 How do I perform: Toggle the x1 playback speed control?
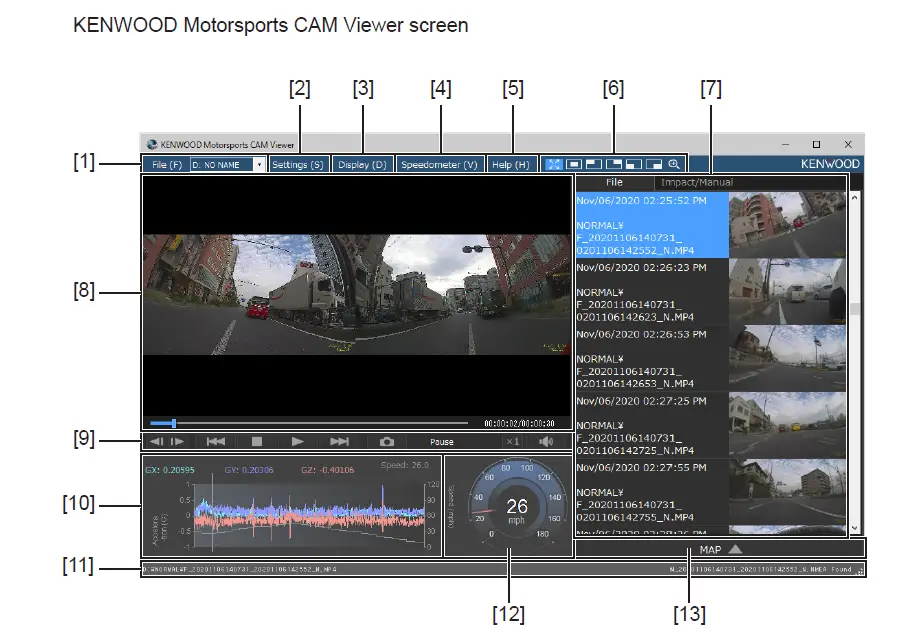click(x=513, y=441)
